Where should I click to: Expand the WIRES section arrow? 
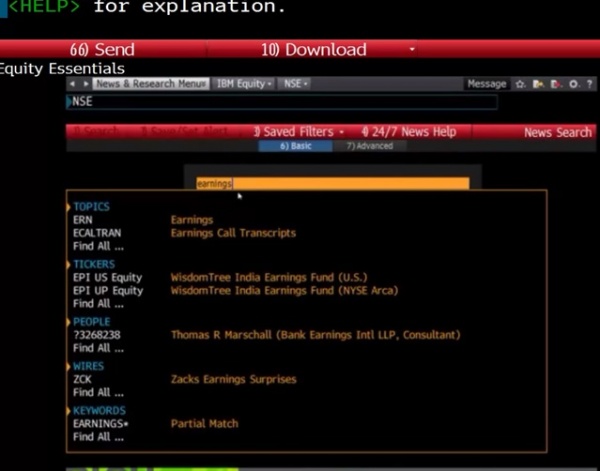coord(68,366)
